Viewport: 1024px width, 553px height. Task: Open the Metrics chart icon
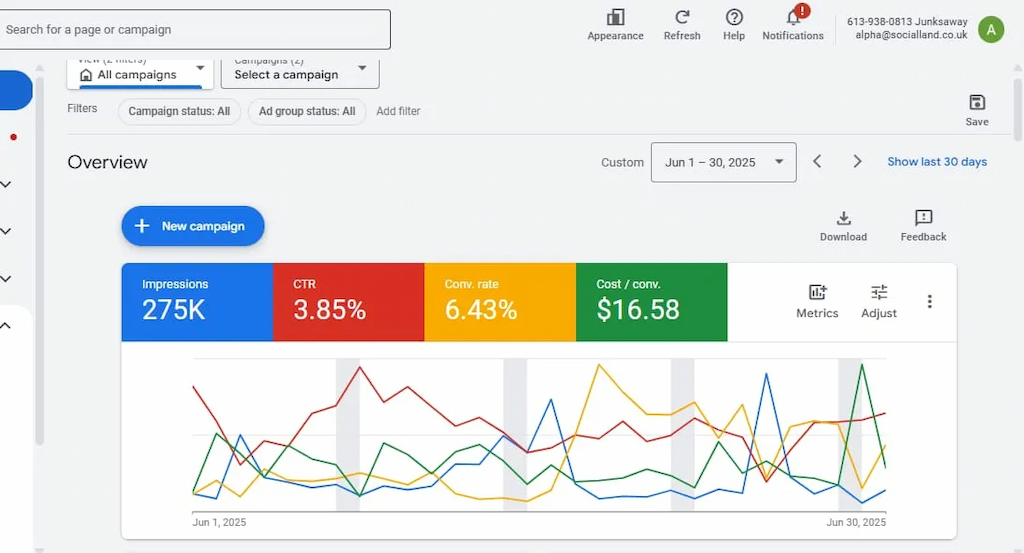817,293
